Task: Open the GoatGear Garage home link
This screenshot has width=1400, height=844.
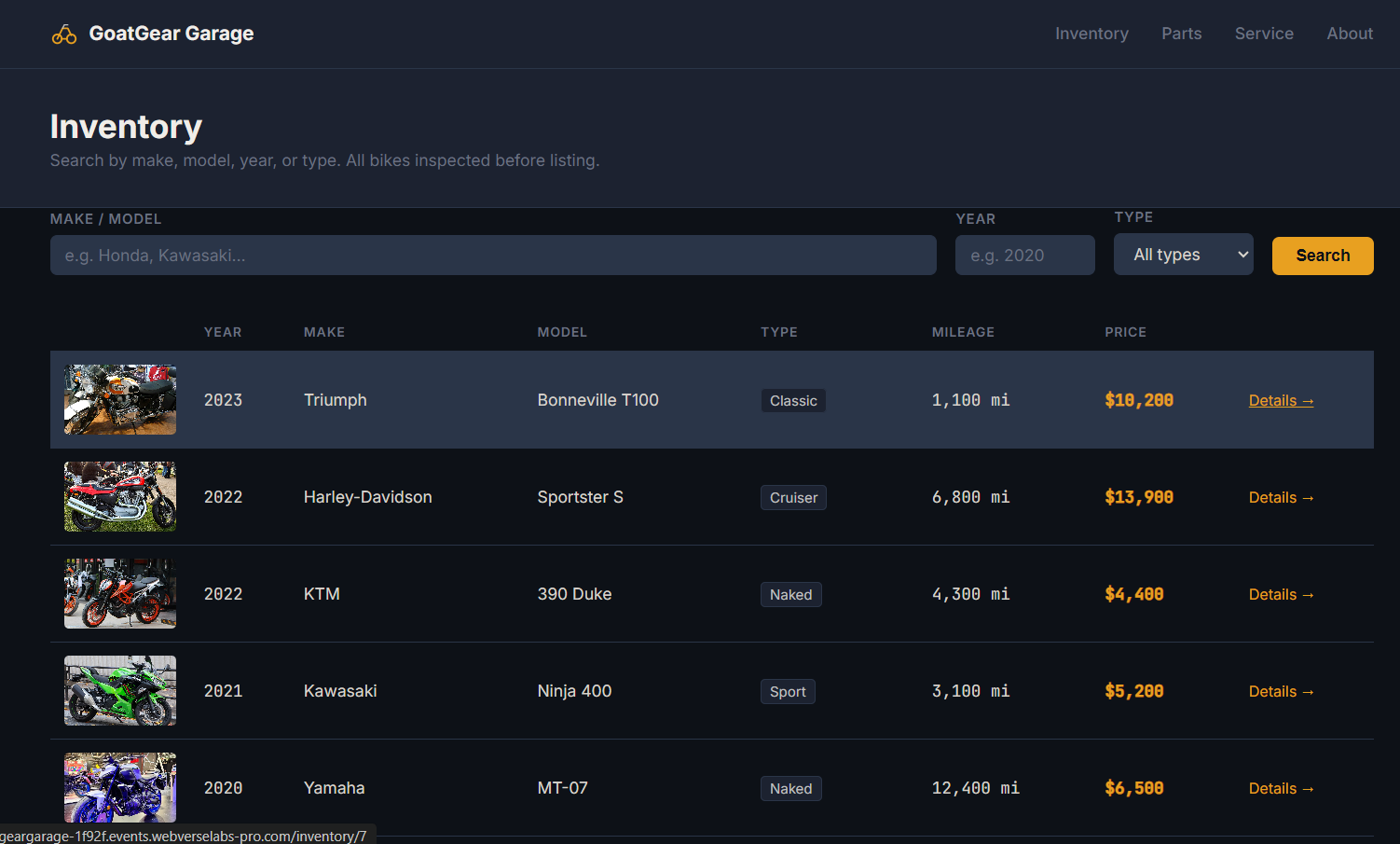Action: click(153, 34)
